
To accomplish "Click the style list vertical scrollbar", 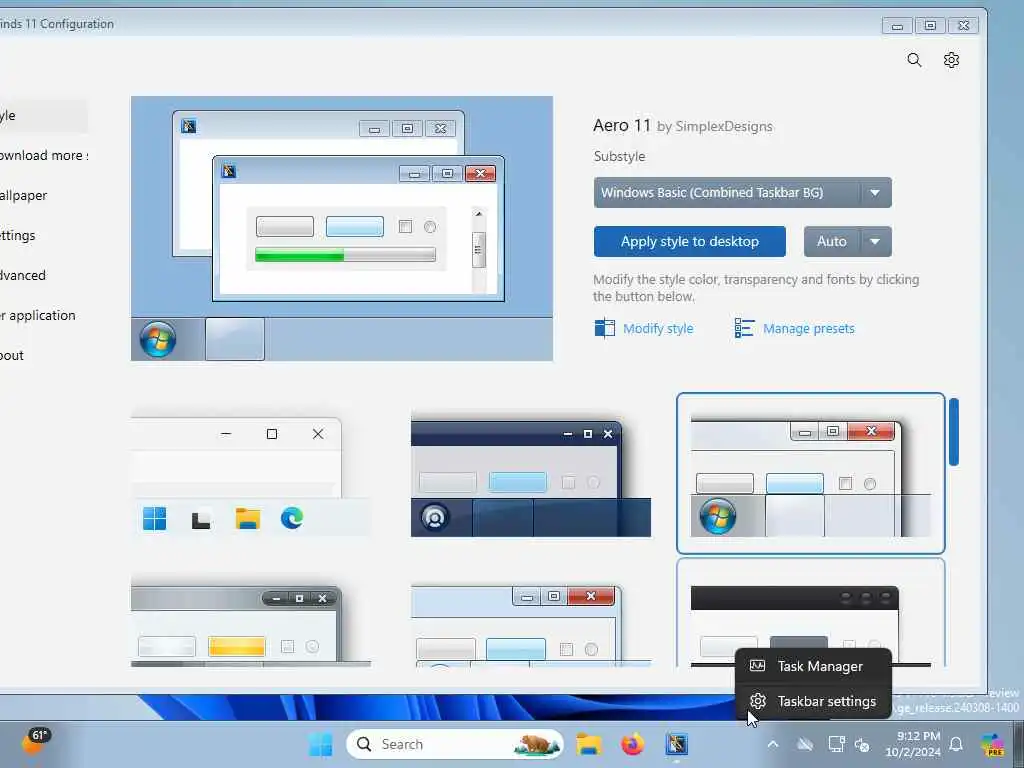I will (953, 432).
